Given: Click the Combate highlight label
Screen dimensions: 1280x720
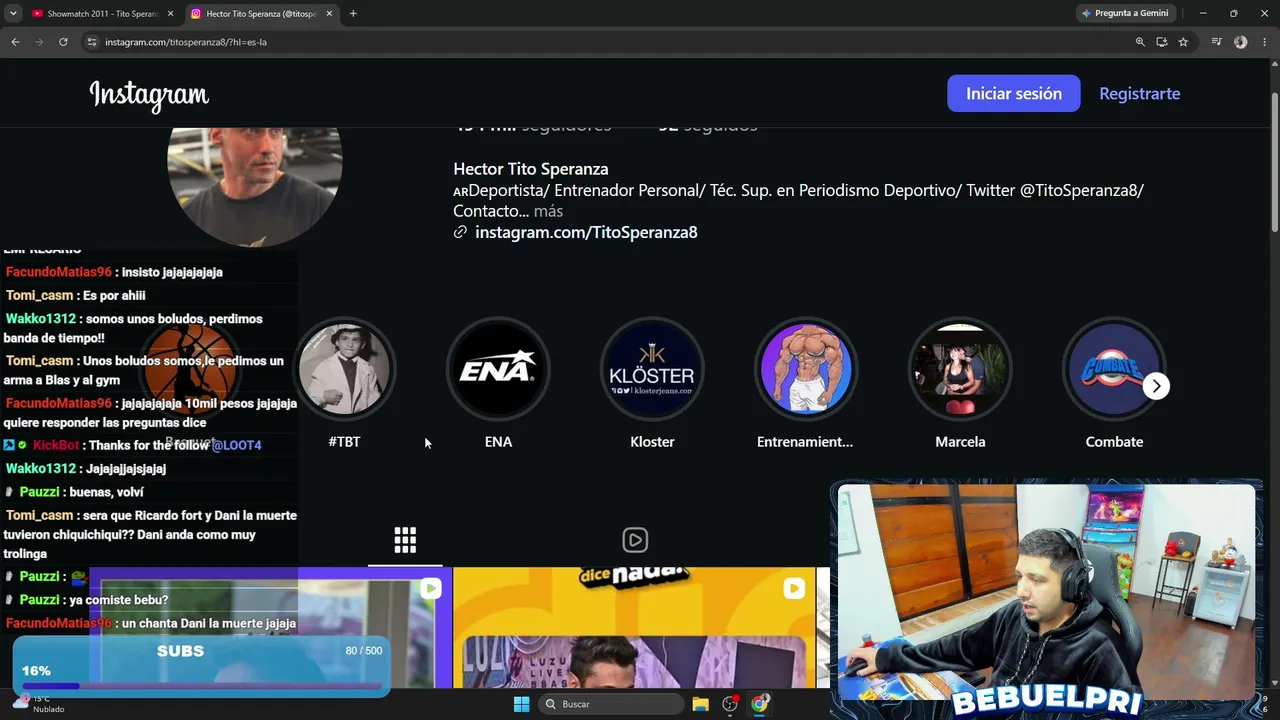Looking at the screenshot, I should point(1114,442).
